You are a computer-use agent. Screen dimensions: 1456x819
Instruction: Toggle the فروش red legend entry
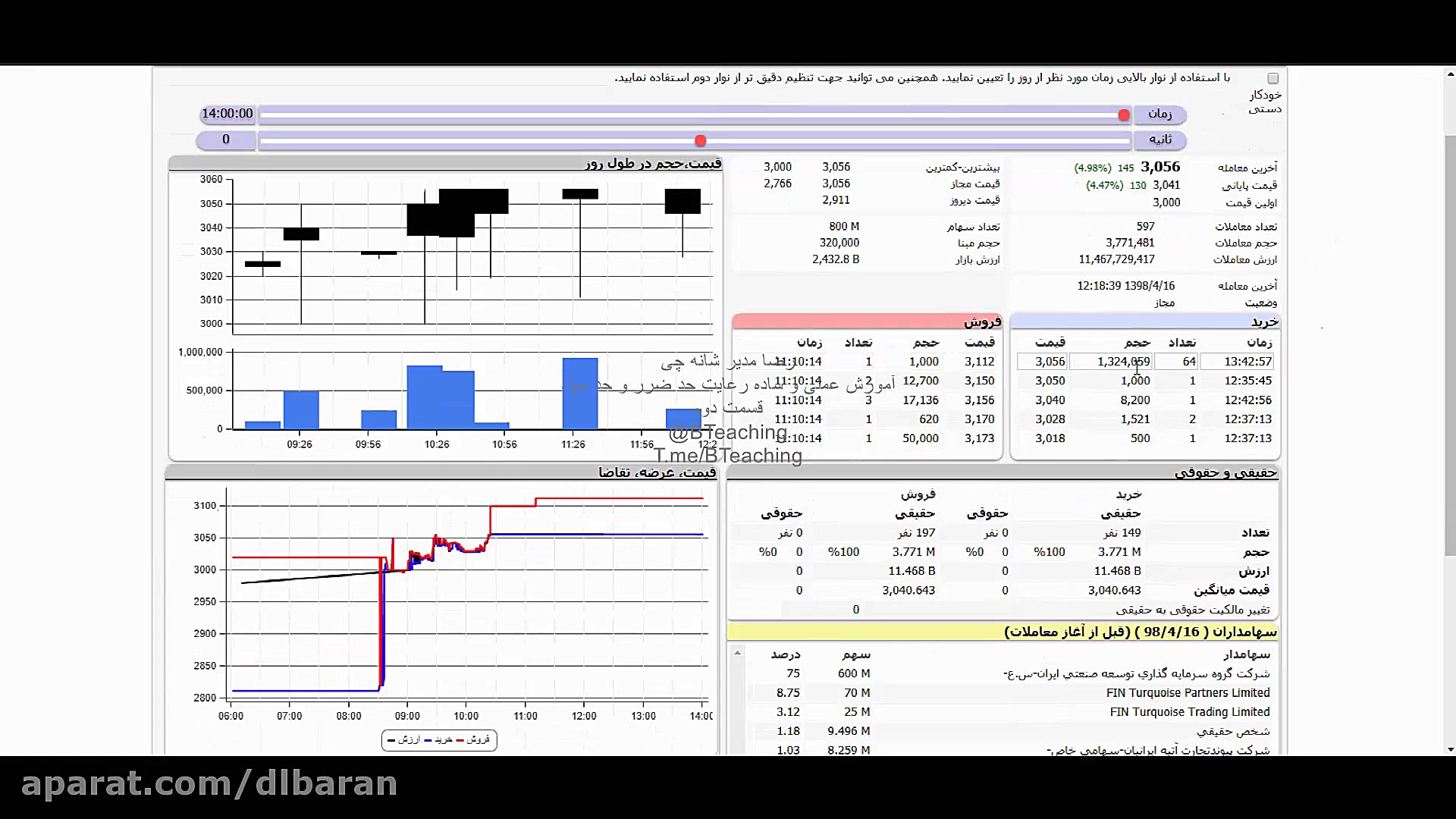click(x=472, y=739)
